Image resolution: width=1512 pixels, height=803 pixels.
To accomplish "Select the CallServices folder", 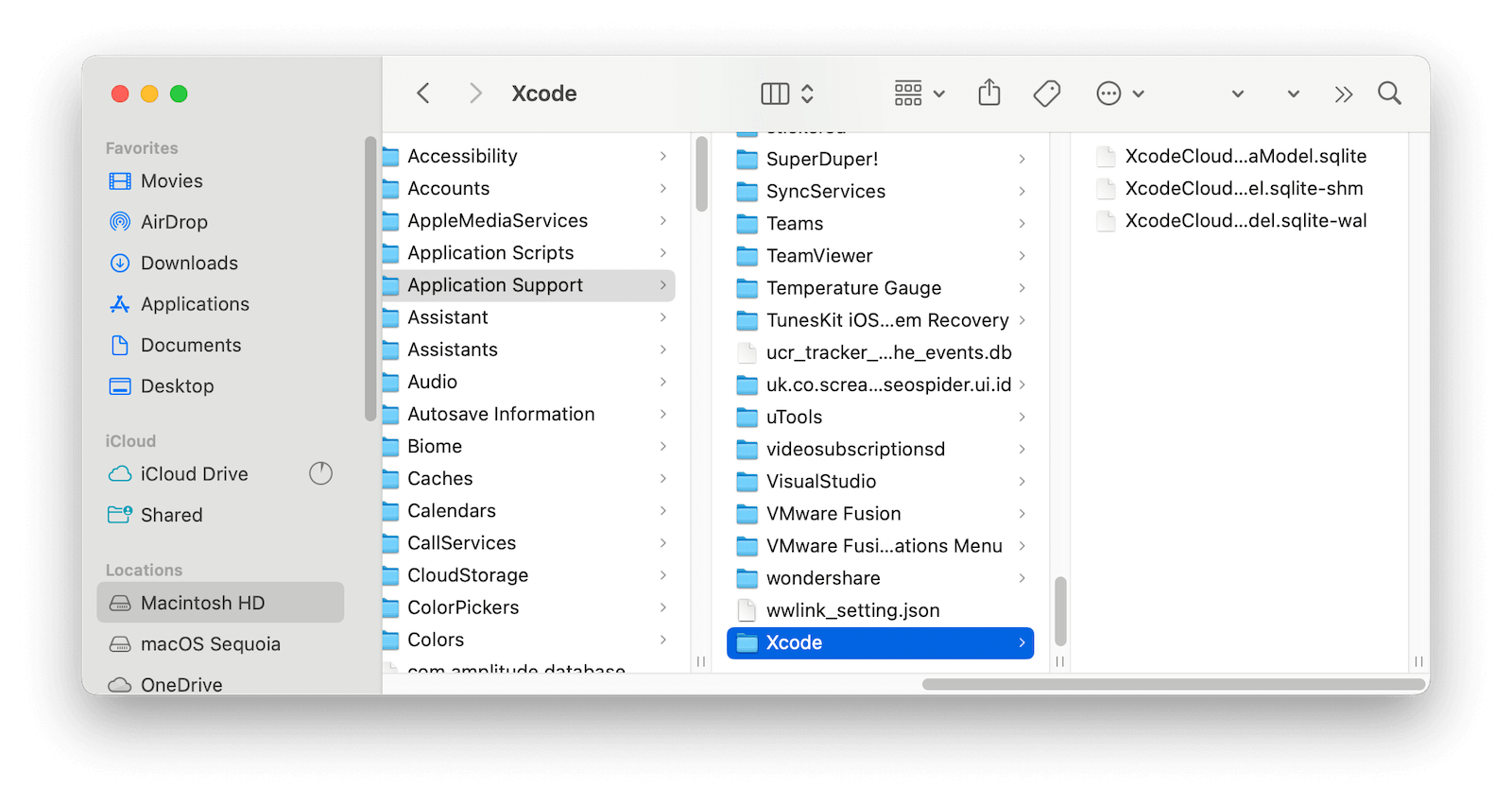I will click(x=528, y=543).
